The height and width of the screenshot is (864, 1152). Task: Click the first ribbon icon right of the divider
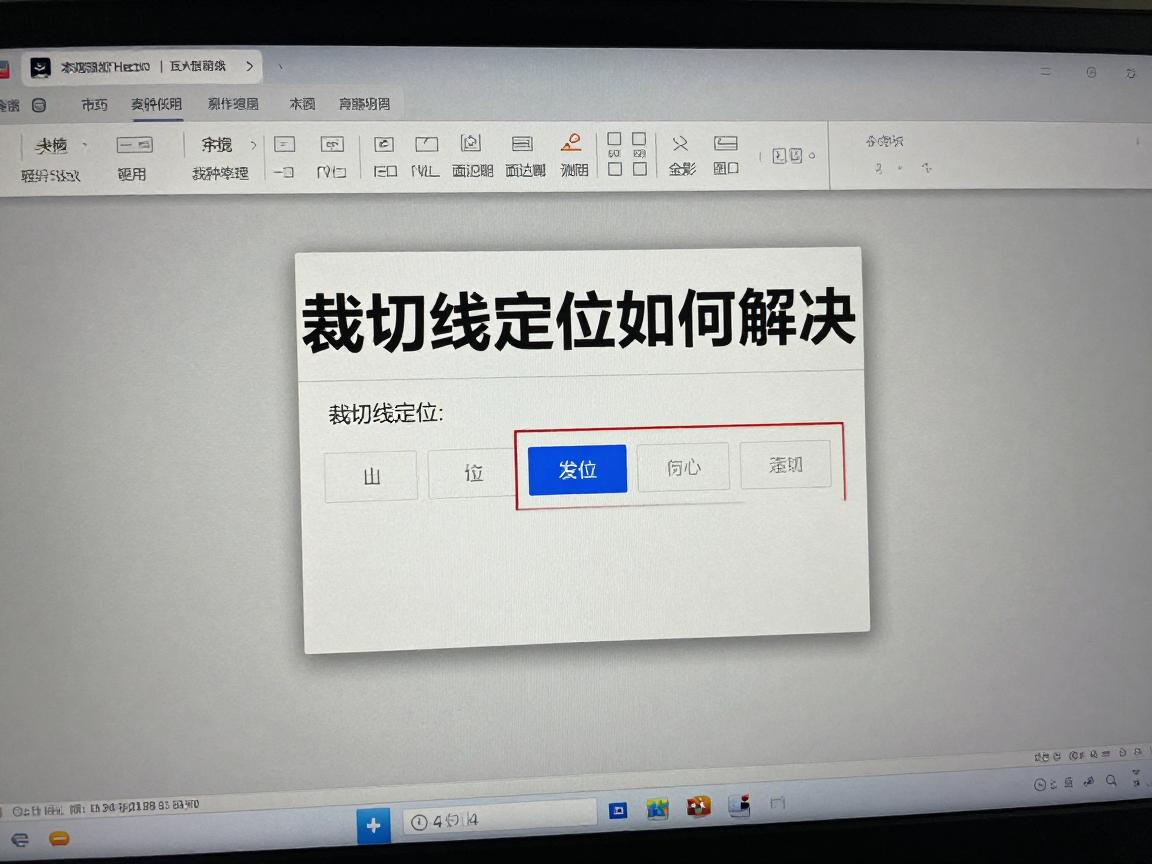click(284, 144)
